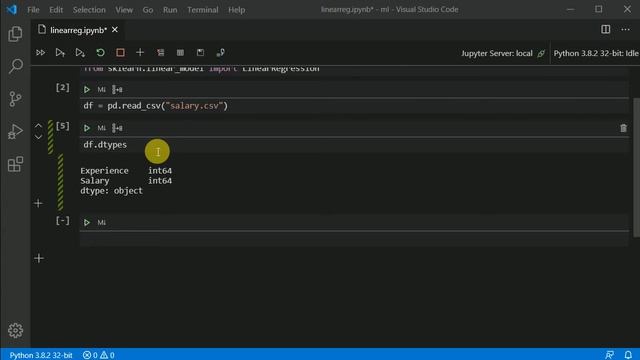Viewport: 640px width, 360px height.
Task: Click into pd.read_csv code cell
Action: tap(354, 106)
